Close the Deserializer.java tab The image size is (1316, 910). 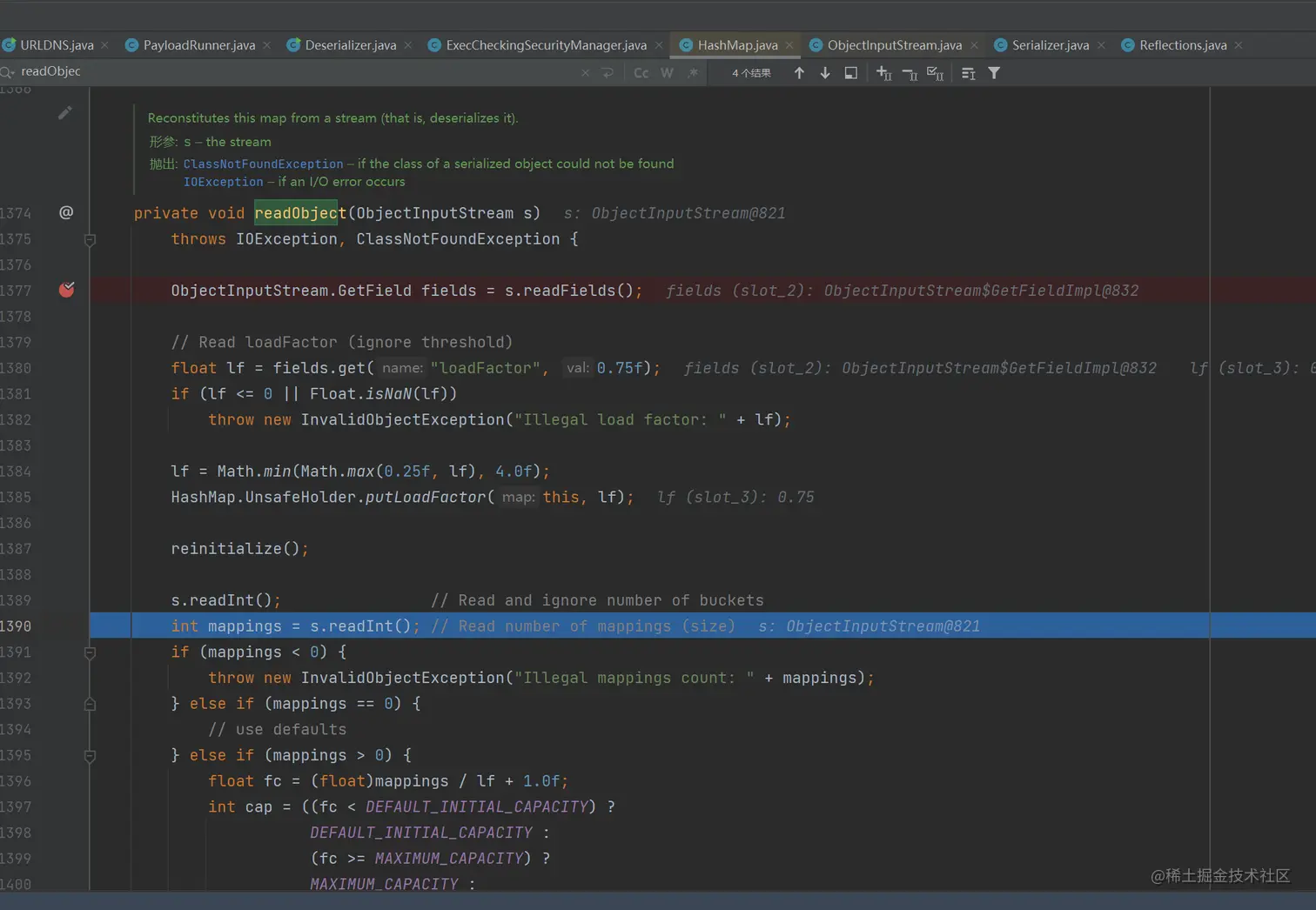[407, 45]
